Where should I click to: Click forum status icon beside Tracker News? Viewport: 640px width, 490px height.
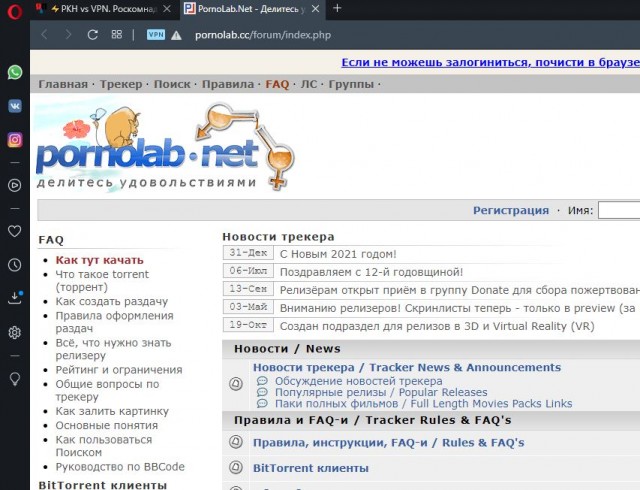236,384
